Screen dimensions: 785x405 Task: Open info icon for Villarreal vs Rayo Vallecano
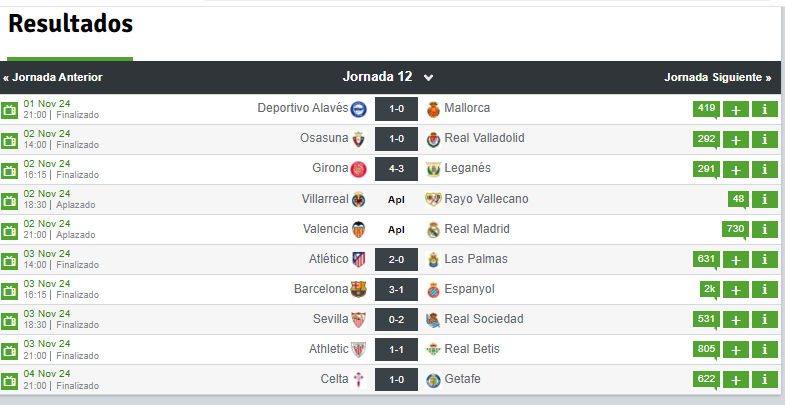click(764, 199)
